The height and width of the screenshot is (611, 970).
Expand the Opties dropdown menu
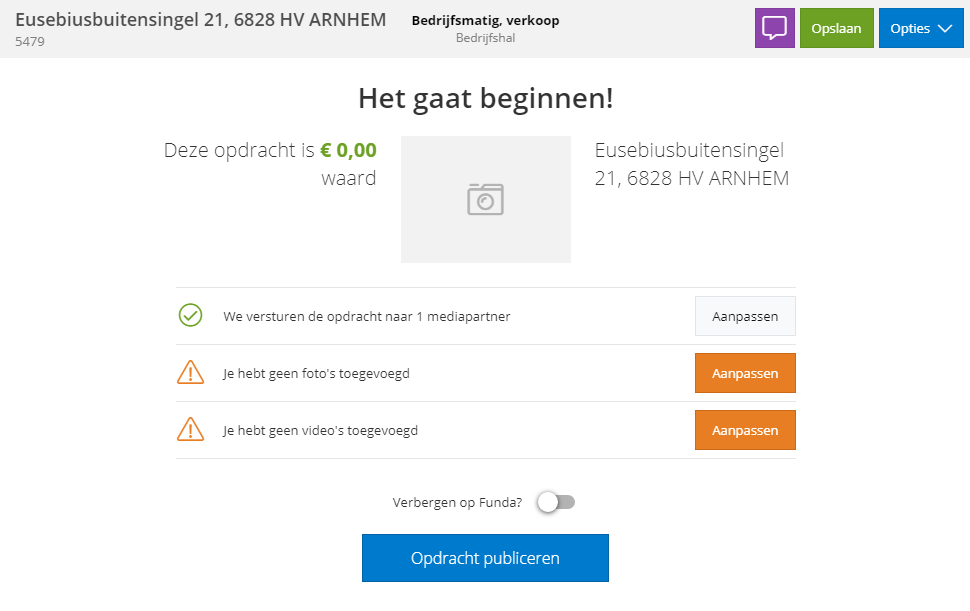pos(921,28)
